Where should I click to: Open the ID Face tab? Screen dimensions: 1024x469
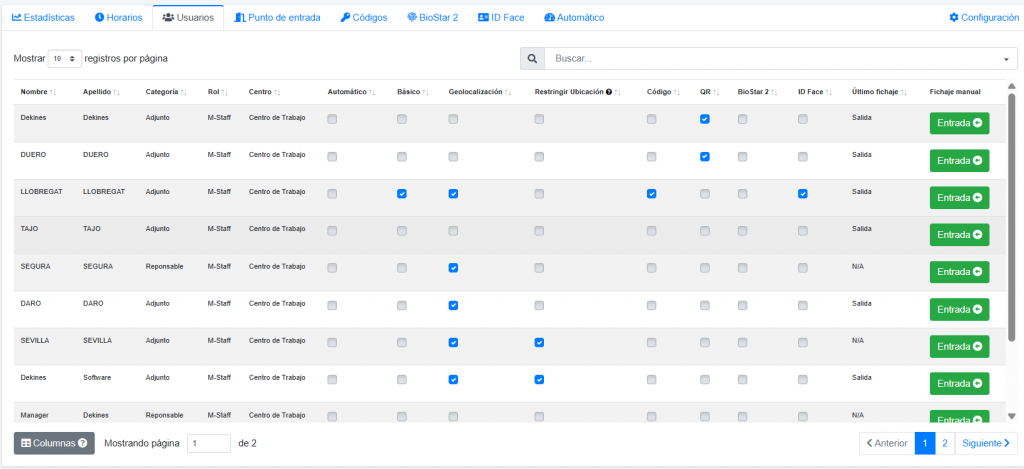coord(501,18)
